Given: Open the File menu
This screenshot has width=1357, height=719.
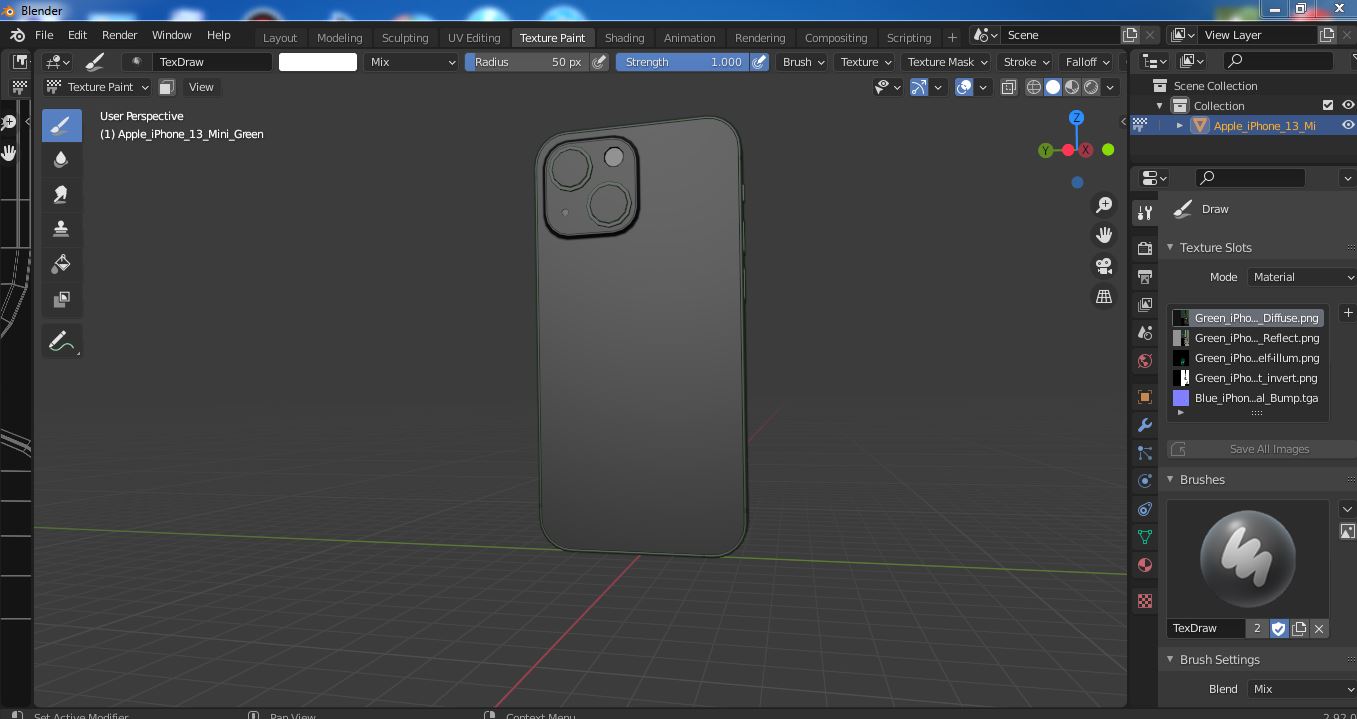Looking at the screenshot, I should point(44,35).
